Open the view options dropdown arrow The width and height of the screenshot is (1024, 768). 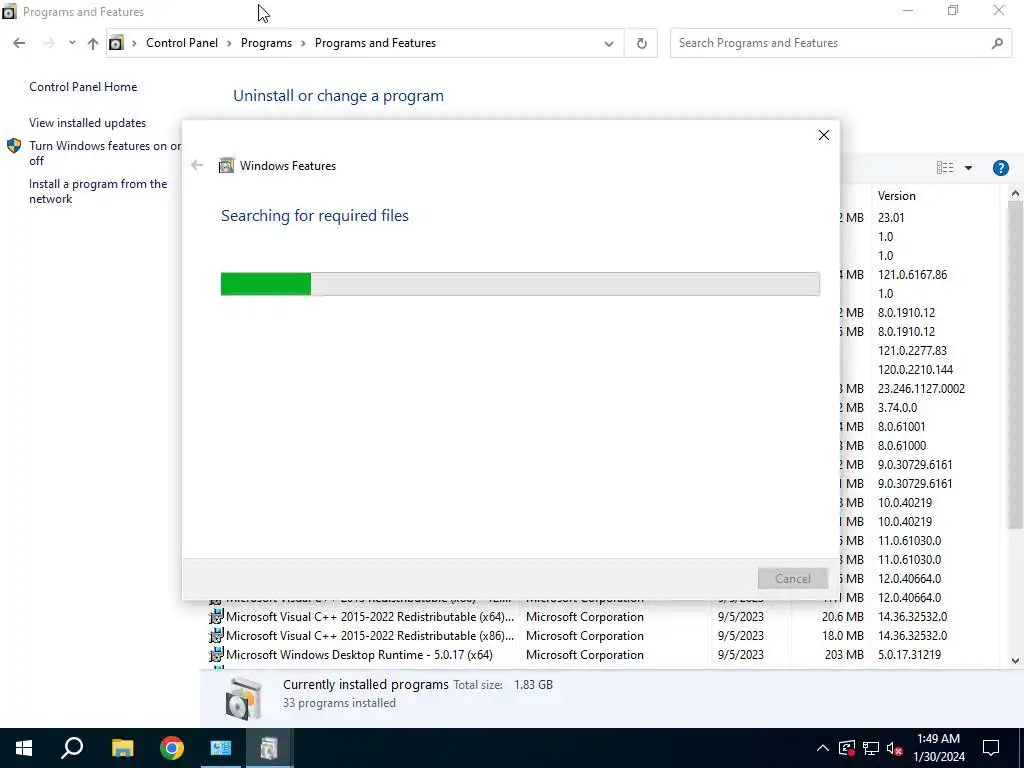click(968, 168)
